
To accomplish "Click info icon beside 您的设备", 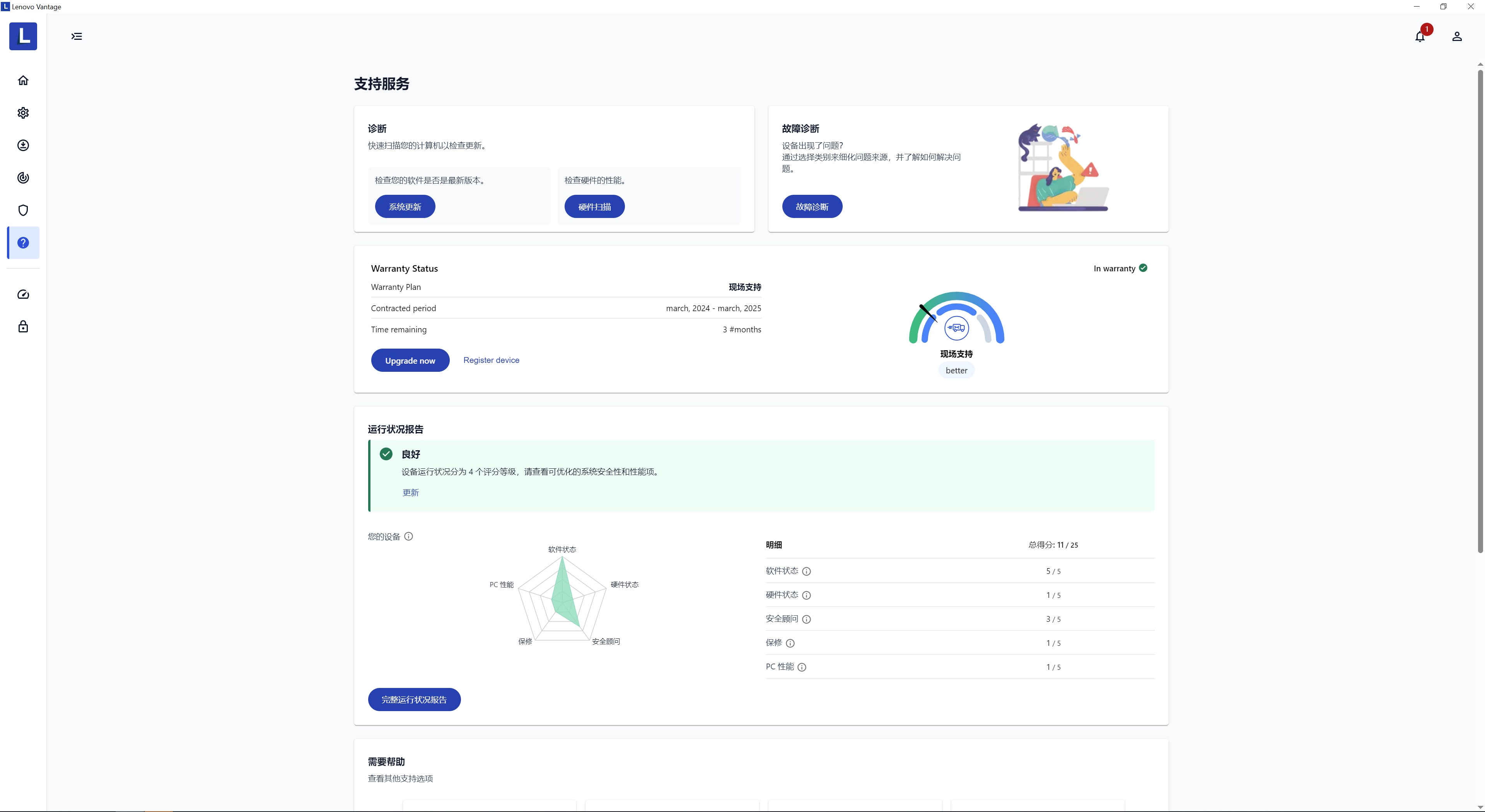I will click(x=409, y=536).
